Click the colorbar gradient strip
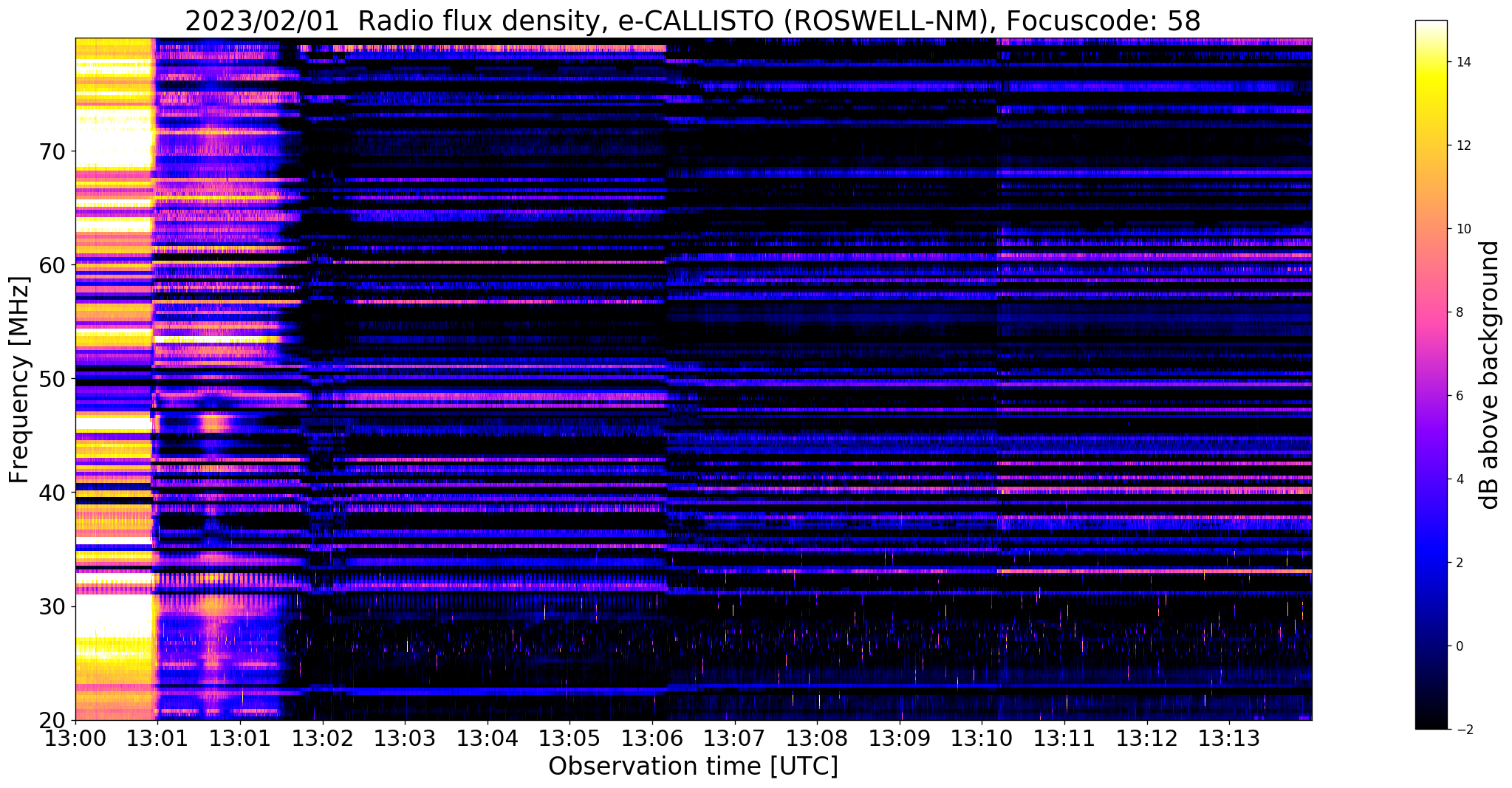 1431,374
